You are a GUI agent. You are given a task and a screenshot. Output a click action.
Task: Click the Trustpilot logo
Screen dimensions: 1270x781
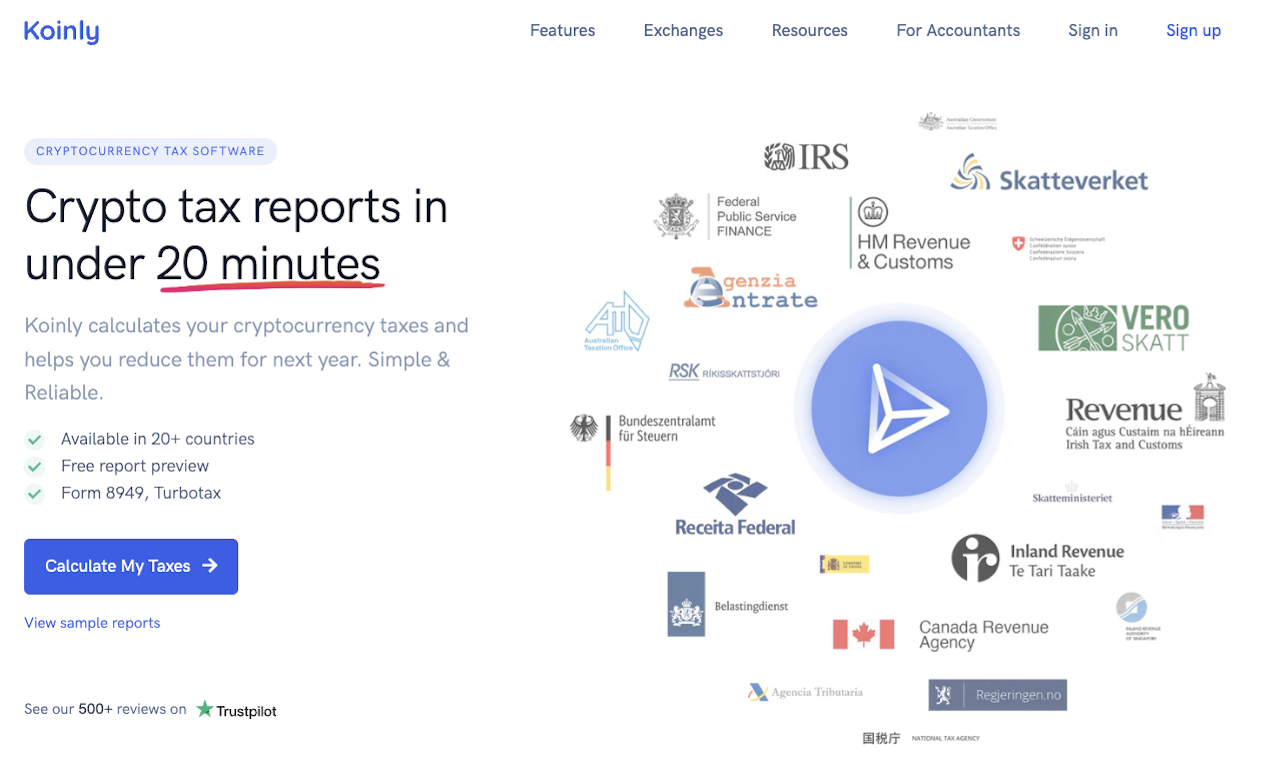pyautogui.click(x=237, y=710)
